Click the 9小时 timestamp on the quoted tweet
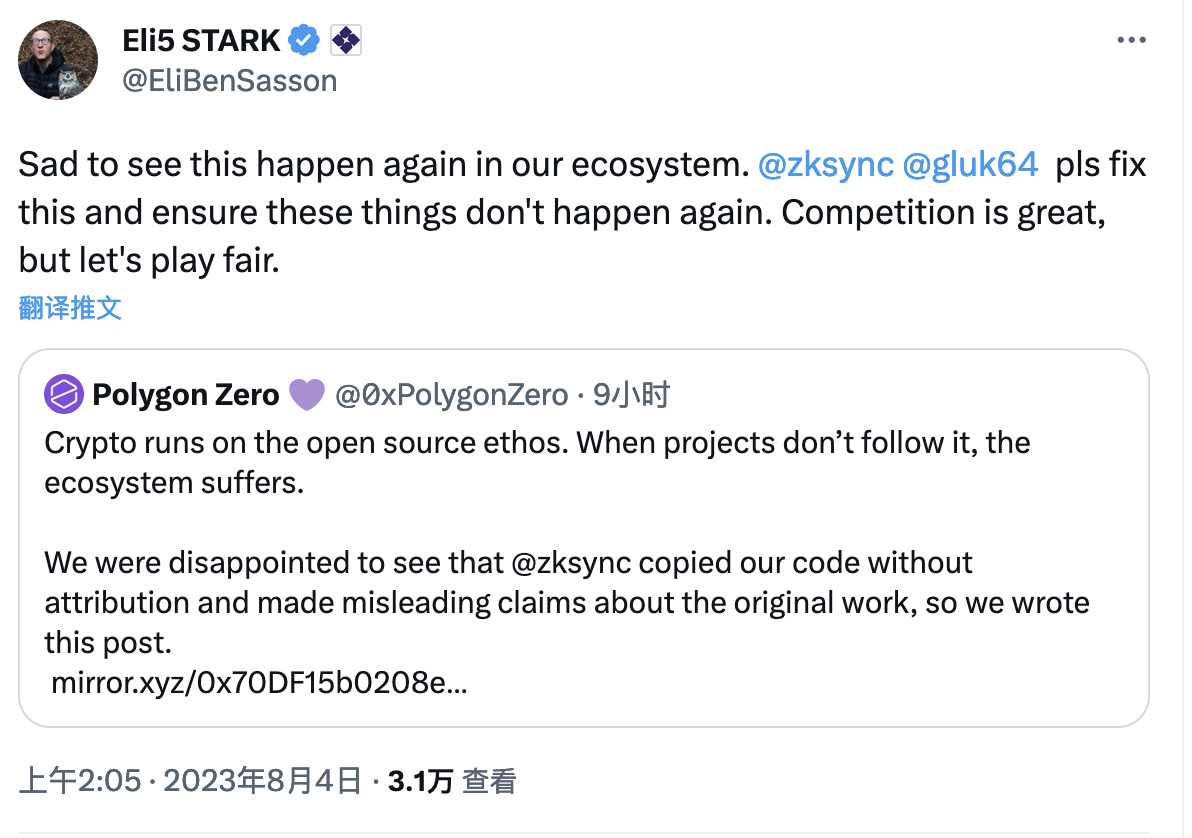Screen dimensions: 1192x838 630,396
